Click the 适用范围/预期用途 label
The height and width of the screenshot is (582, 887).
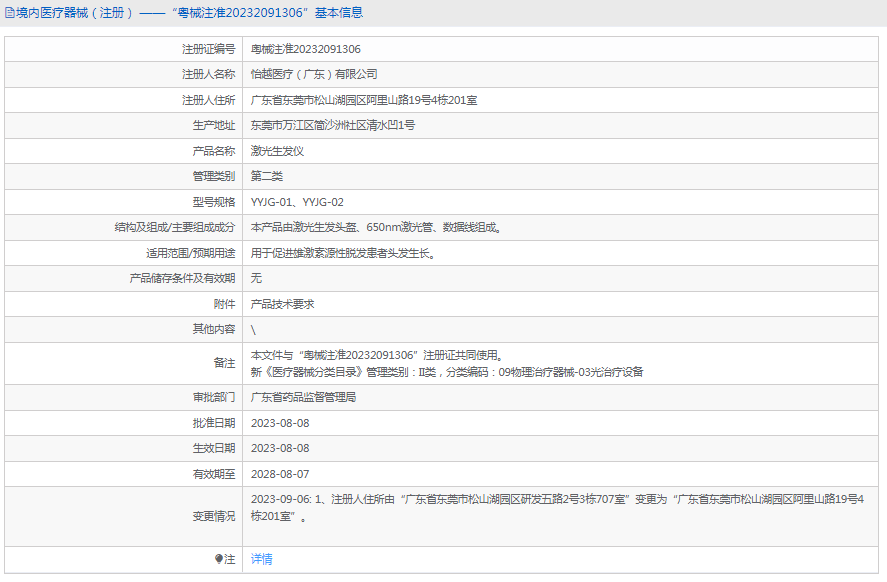click(x=191, y=253)
